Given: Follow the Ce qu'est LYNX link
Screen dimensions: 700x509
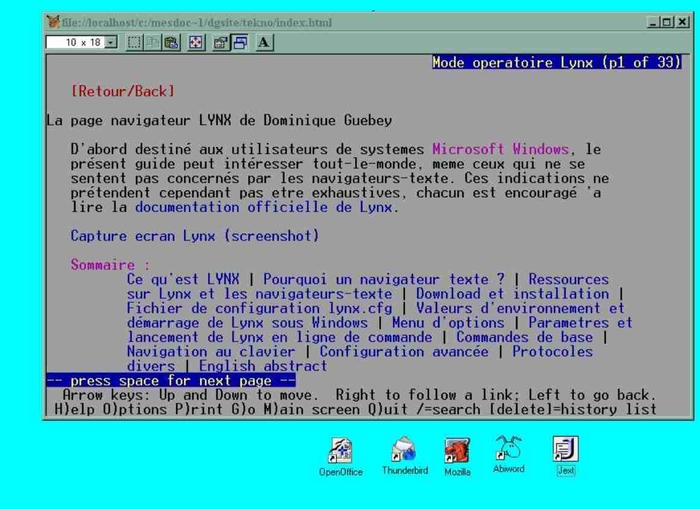Looking at the screenshot, I should [183, 279].
